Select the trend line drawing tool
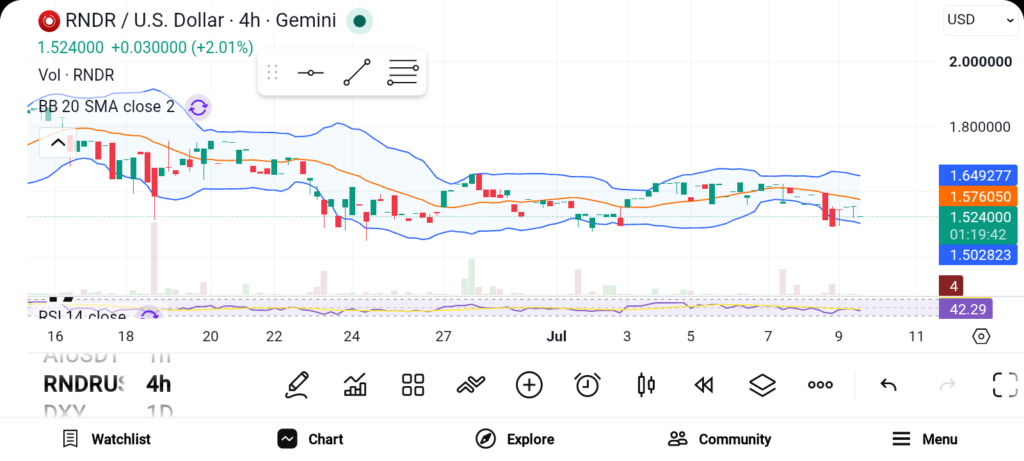This screenshot has width=1024, height=461. point(357,72)
